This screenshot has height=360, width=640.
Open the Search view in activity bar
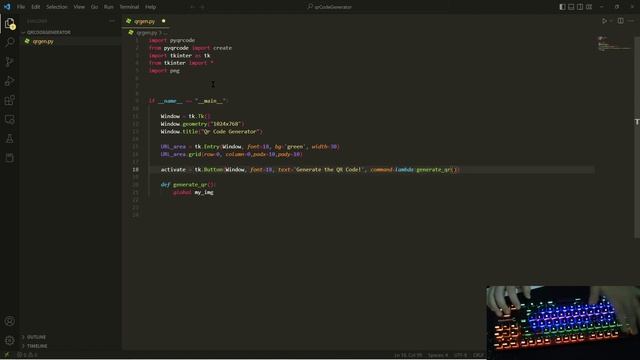(x=10, y=42)
